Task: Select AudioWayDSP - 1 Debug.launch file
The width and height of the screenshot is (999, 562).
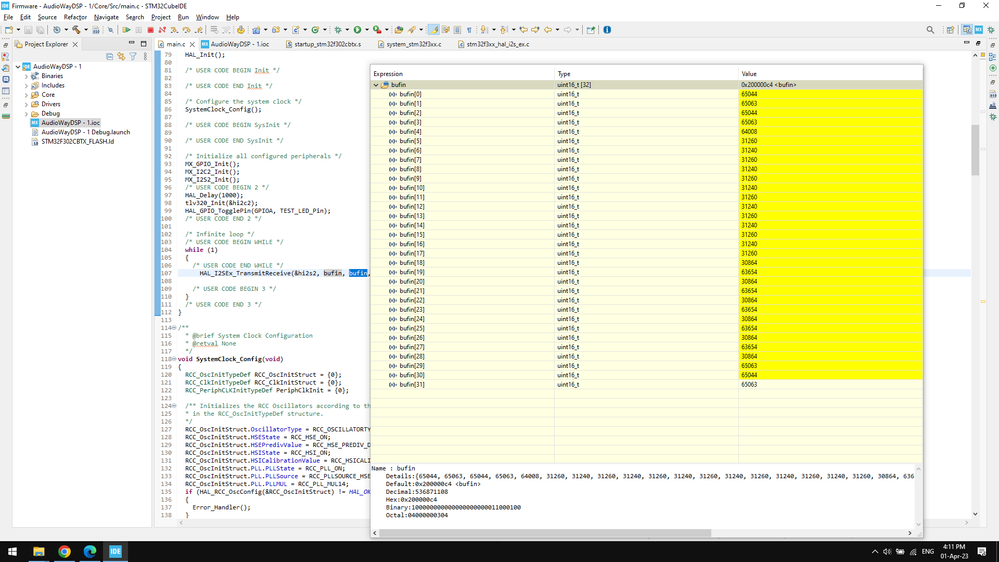Action: (85, 132)
